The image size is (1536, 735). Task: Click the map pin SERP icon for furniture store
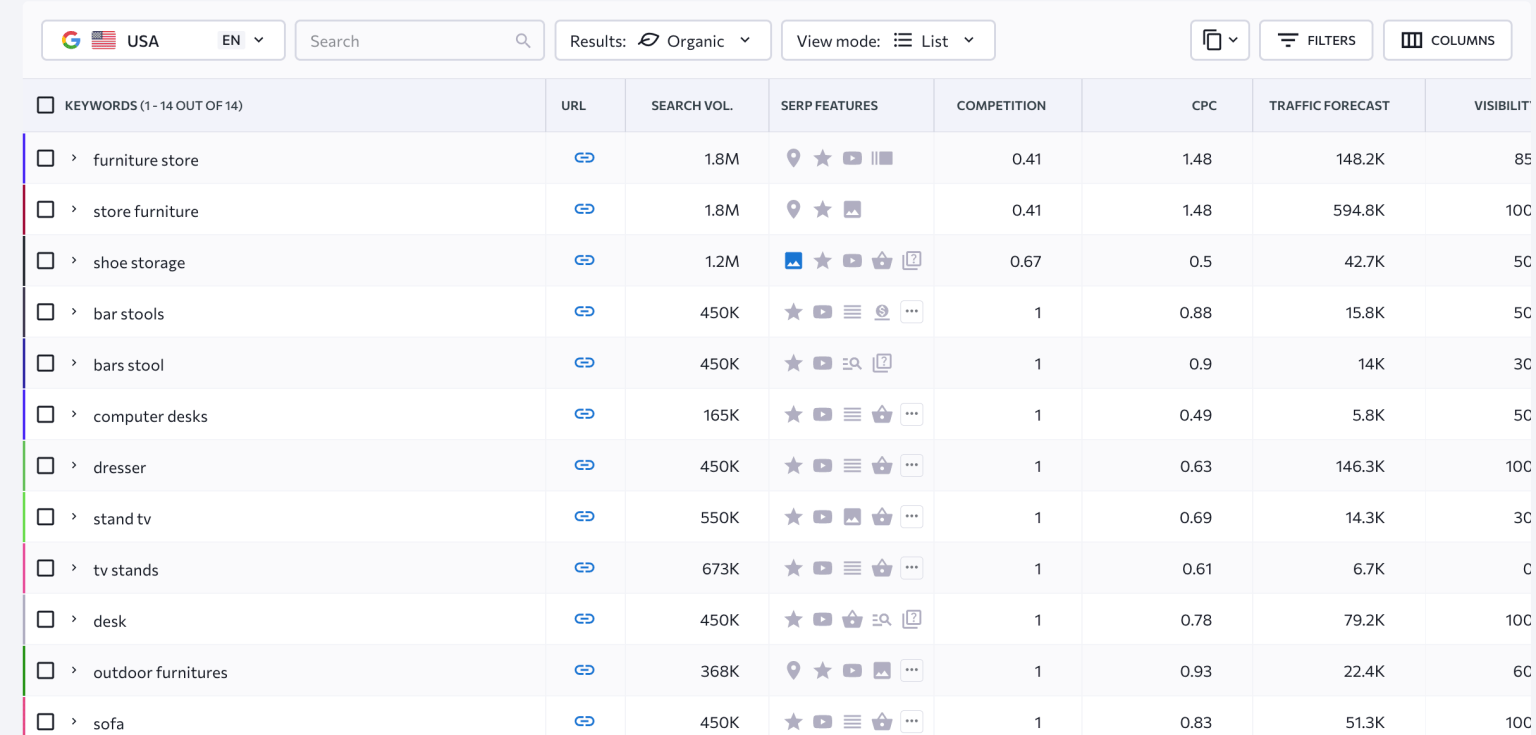click(793, 158)
